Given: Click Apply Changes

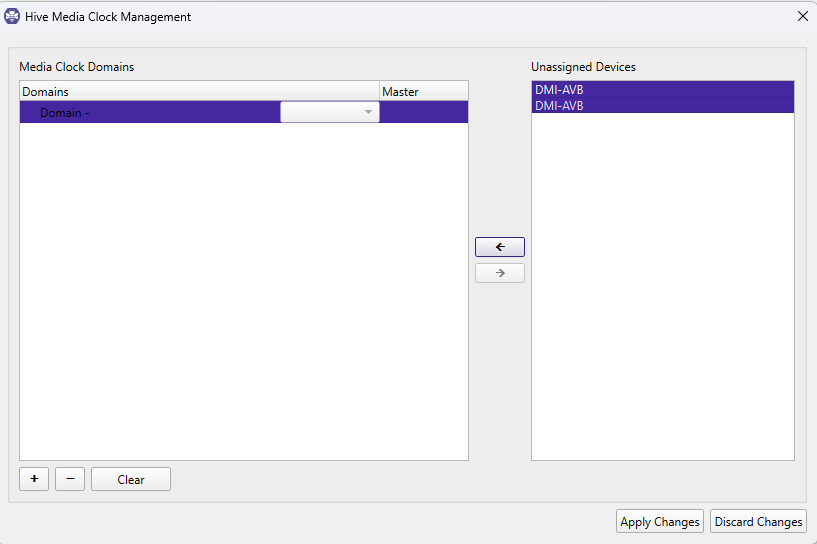Looking at the screenshot, I should pyautogui.click(x=659, y=521).
